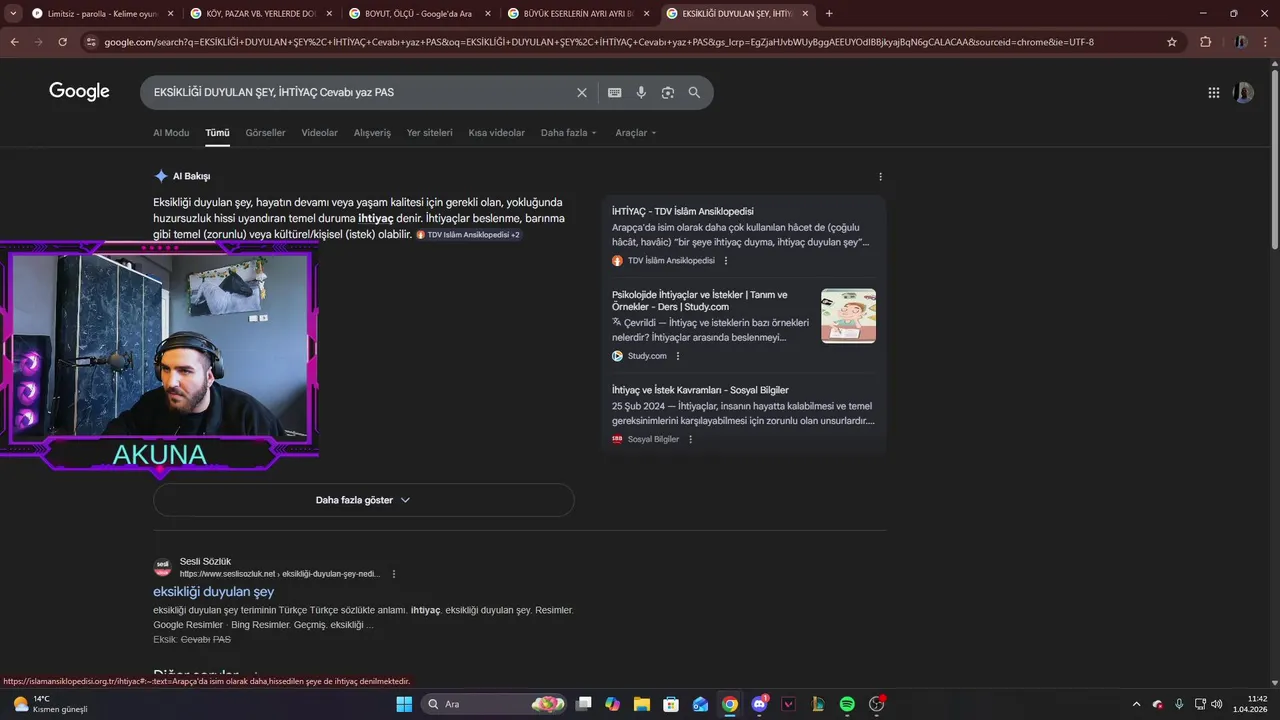Open the eksikliği duyulan şey result link
The height and width of the screenshot is (720, 1280).
[x=213, y=592]
